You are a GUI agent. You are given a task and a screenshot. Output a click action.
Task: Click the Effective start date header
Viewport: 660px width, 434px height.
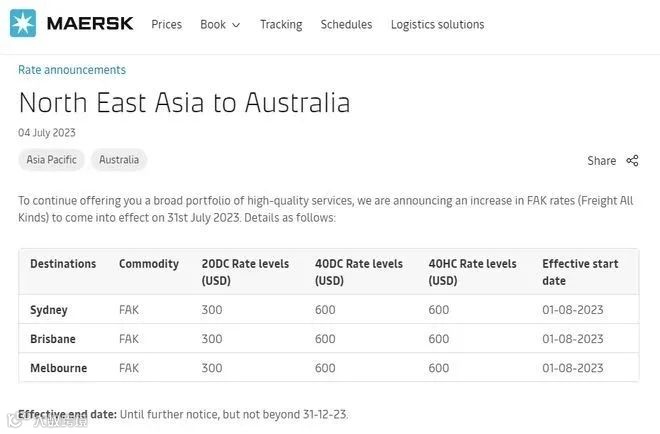pyautogui.click(x=580, y=272)
